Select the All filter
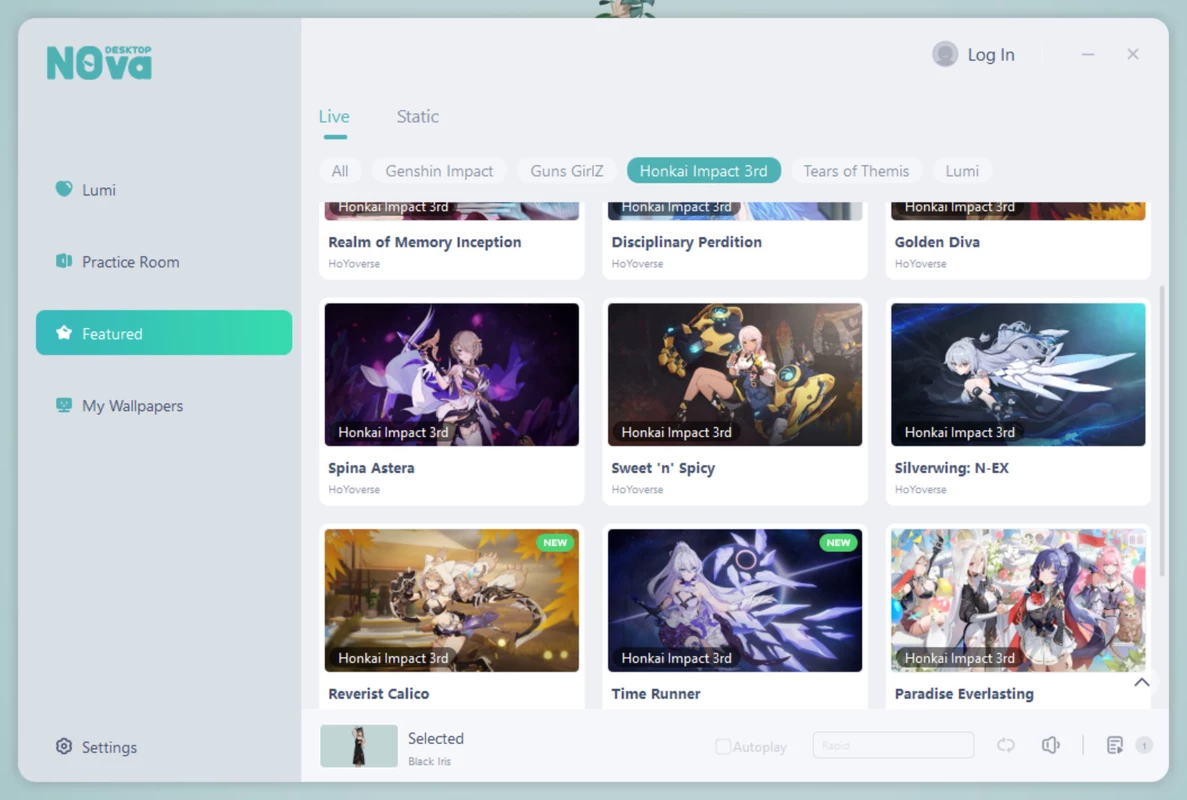The height and width of the screenshot is (800, 1187). pos(340,171)
